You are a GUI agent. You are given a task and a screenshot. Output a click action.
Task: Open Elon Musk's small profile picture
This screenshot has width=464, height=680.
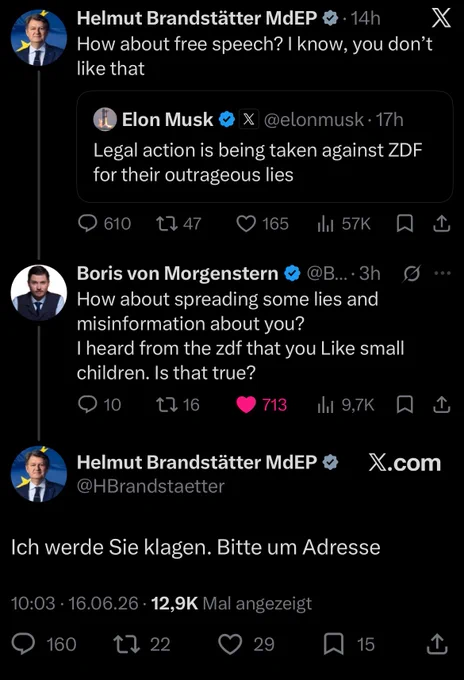105,119
